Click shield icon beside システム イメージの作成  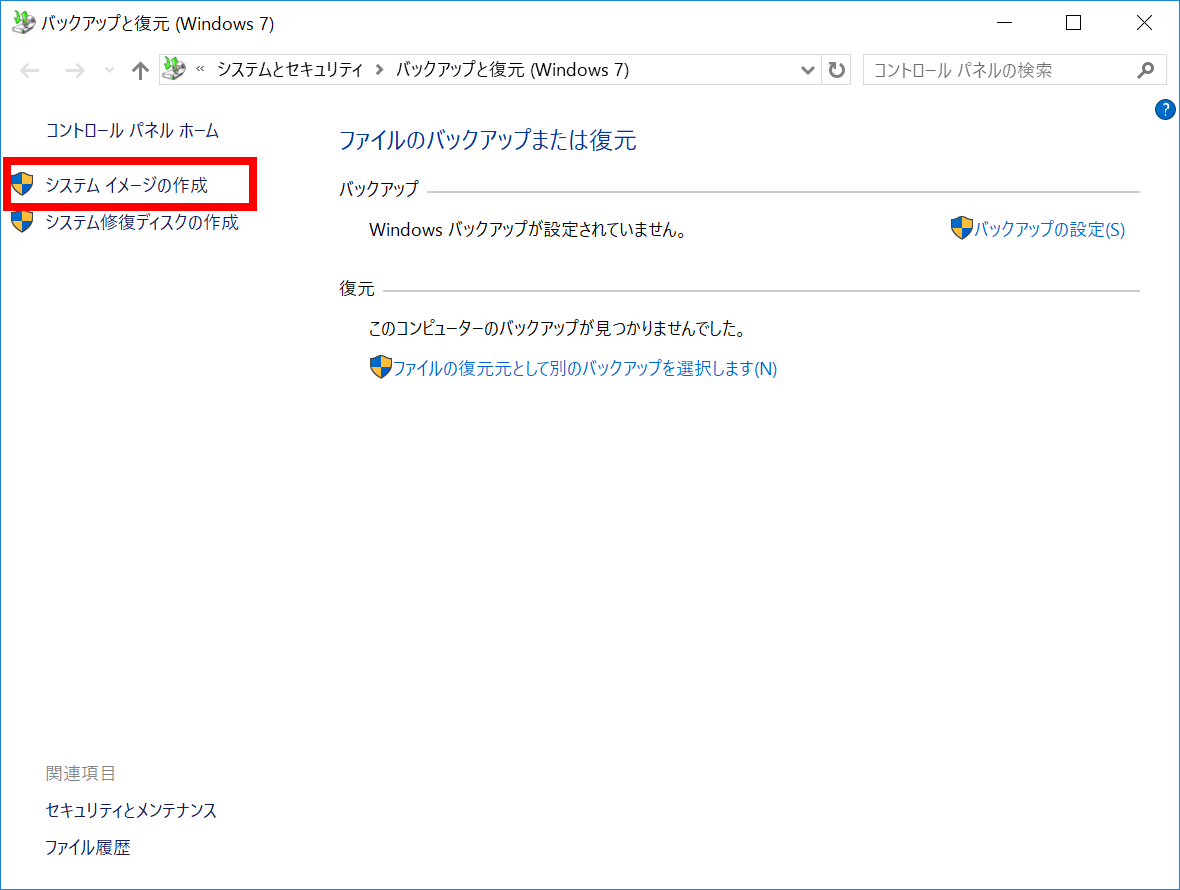tap(23, 184)
